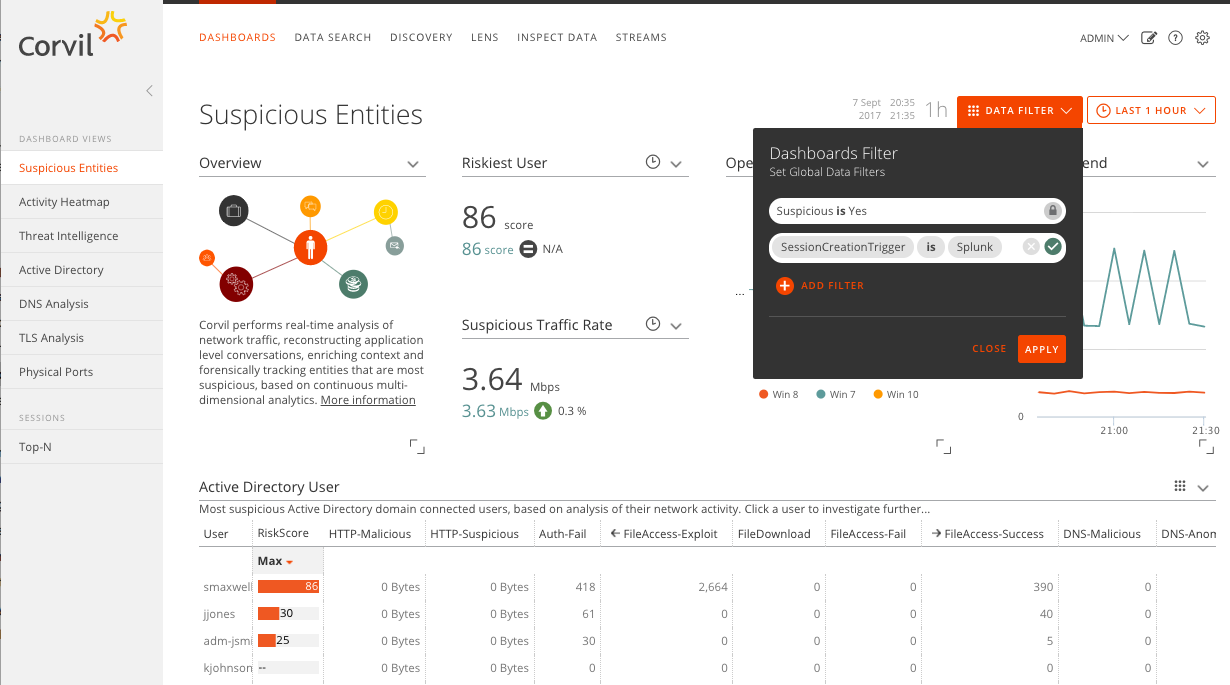Follow the More information link
The width and height of the screenshot is (1230, 685).
click(x=368, y=400)
